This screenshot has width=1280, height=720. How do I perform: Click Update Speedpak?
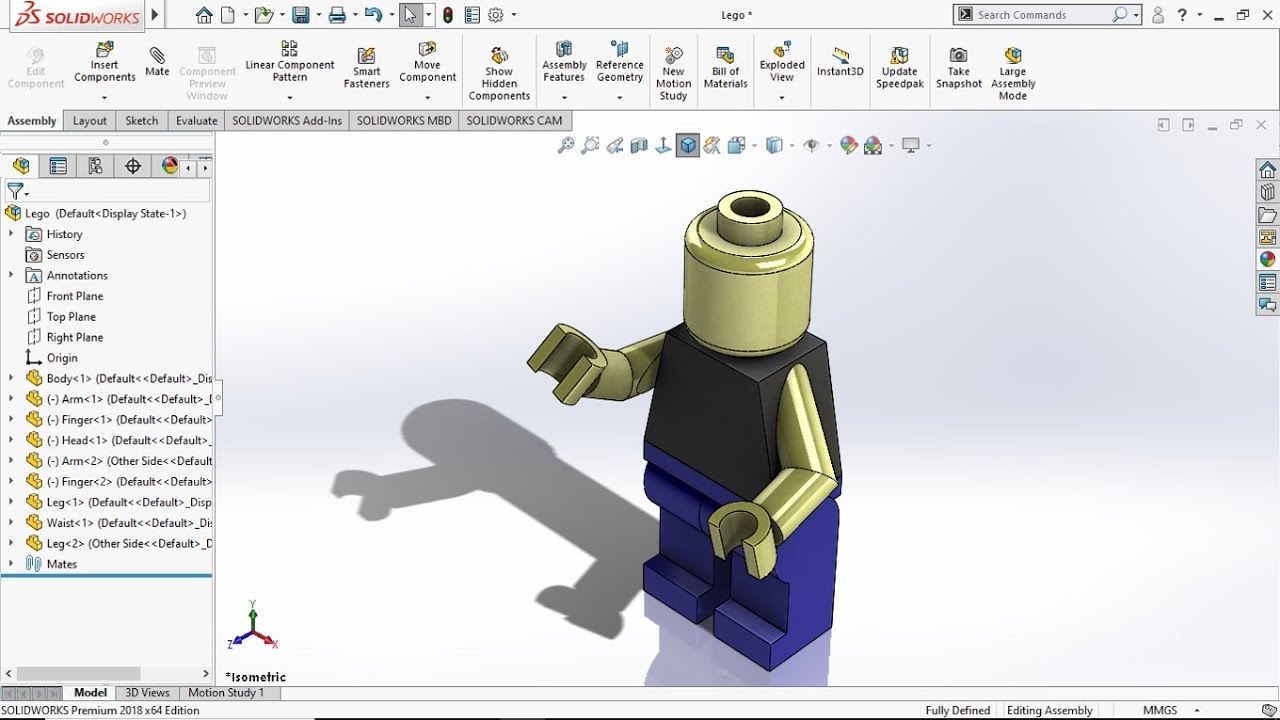pos(900,68)
